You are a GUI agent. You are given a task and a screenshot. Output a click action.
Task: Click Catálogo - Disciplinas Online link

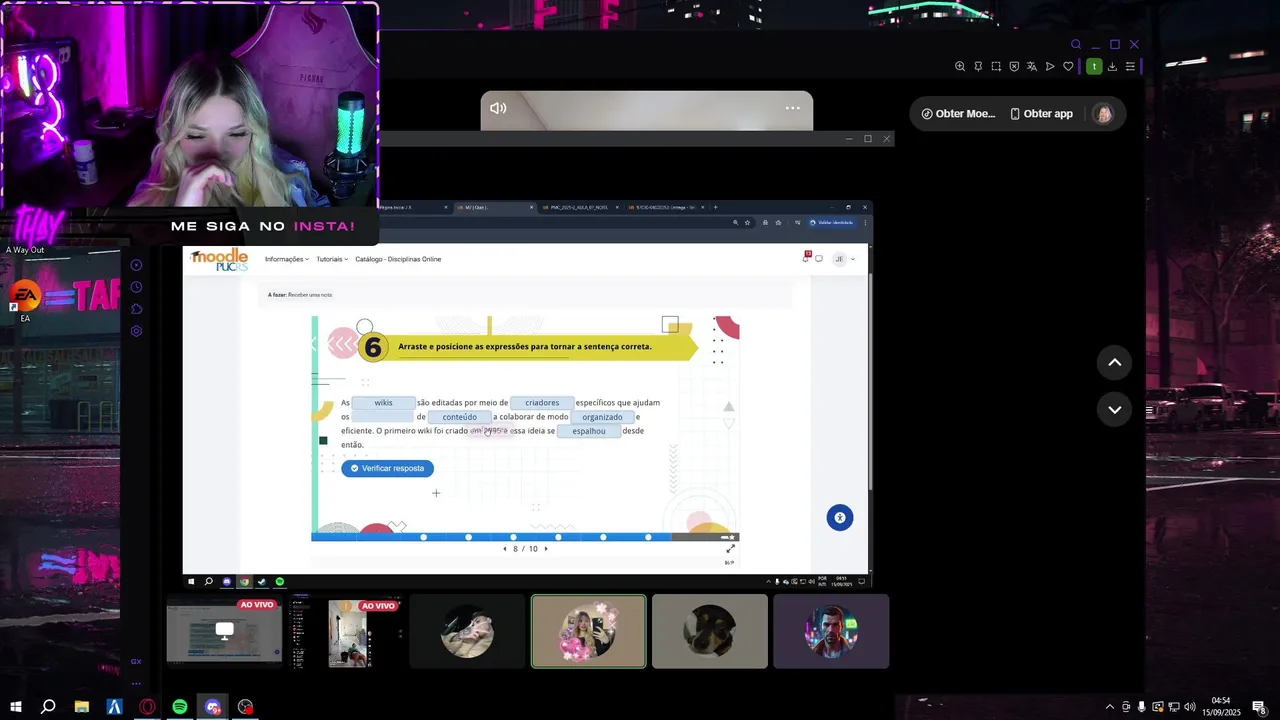point(398,259)
